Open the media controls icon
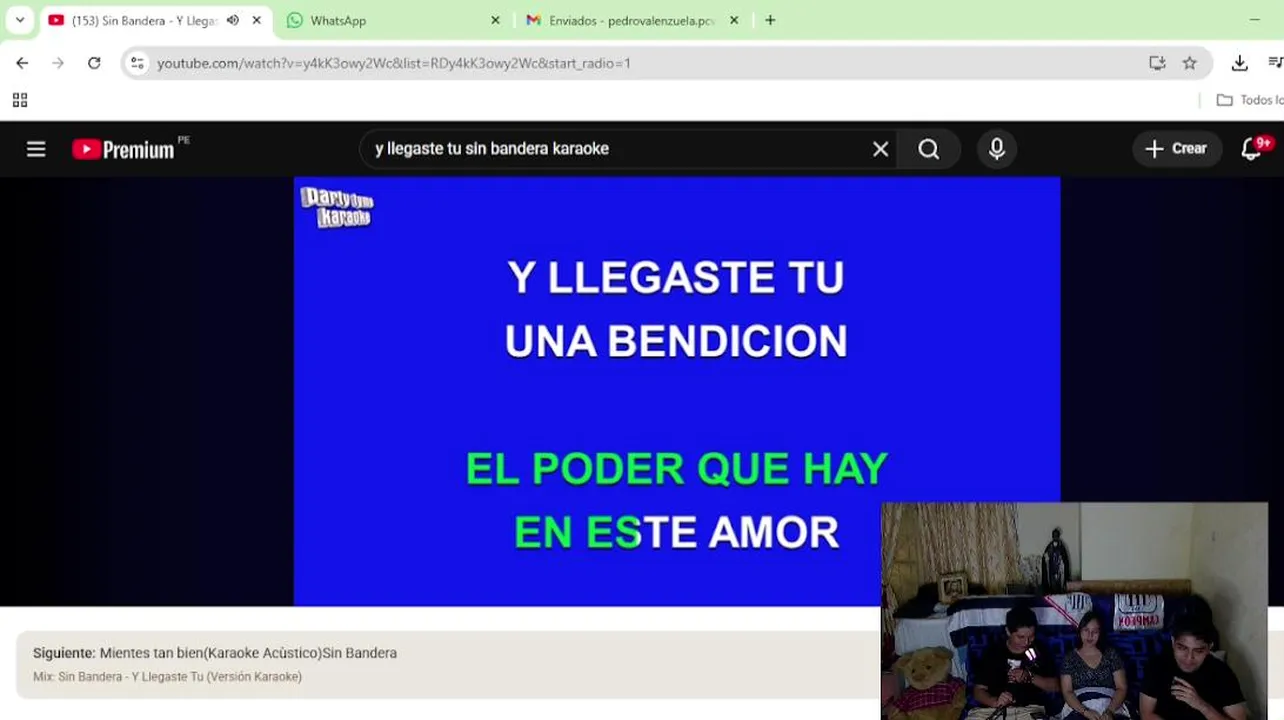This screenshot has width=1284, height=720. click(1275, 63)
